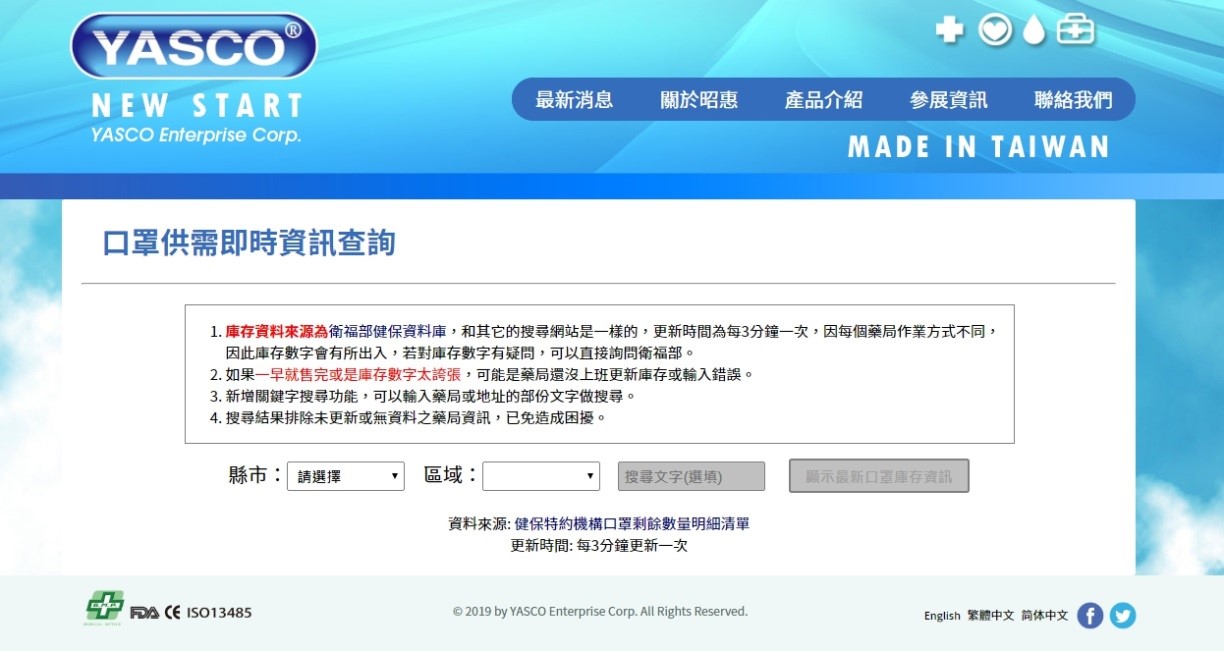This screenshot has height=651, width=1224.
Task: Click the FDA CE ISO13485 badge
Action: pos(191,612)
